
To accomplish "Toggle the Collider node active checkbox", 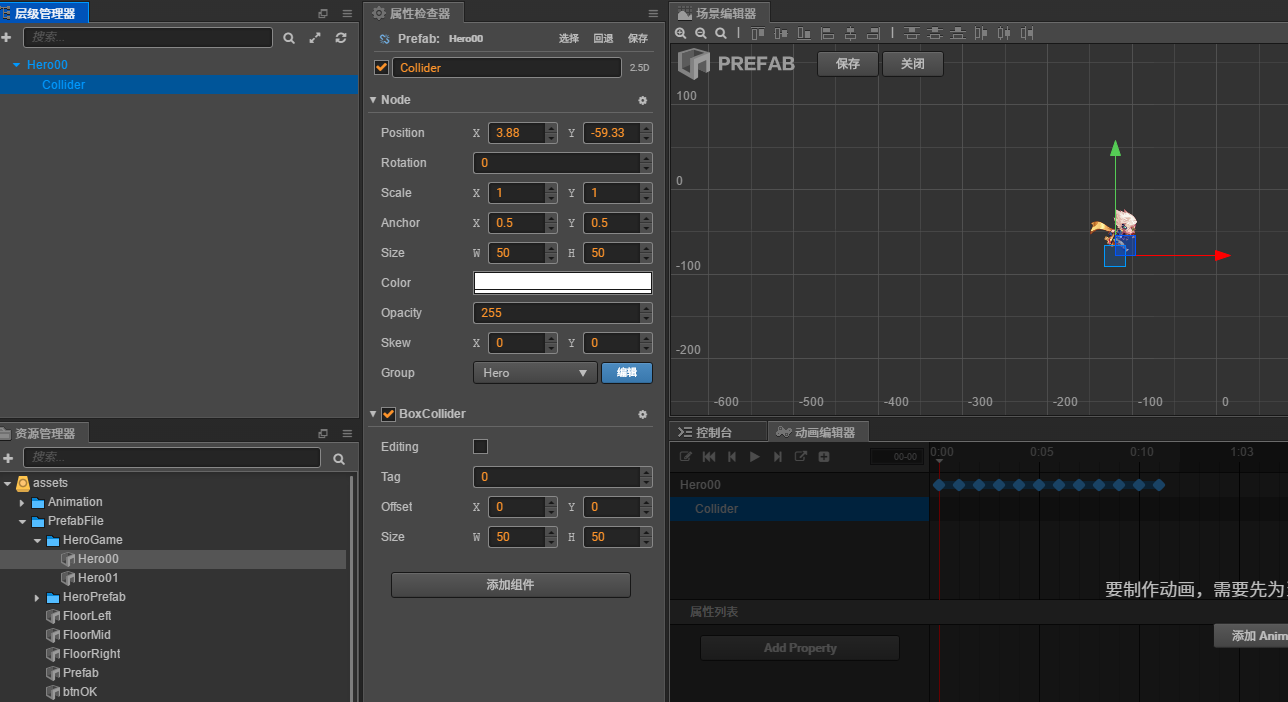I will pyautogui.click(x=381, y=67).
